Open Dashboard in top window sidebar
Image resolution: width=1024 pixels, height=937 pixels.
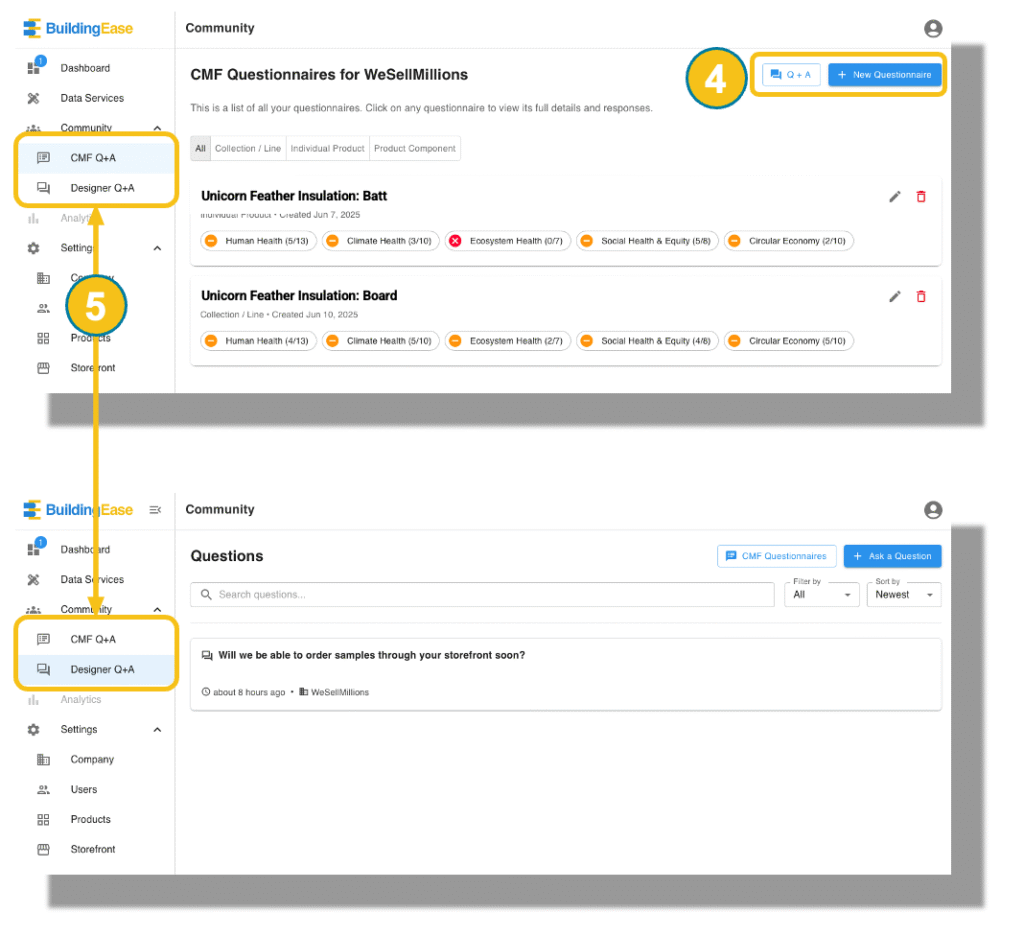(x=85, y=68)
